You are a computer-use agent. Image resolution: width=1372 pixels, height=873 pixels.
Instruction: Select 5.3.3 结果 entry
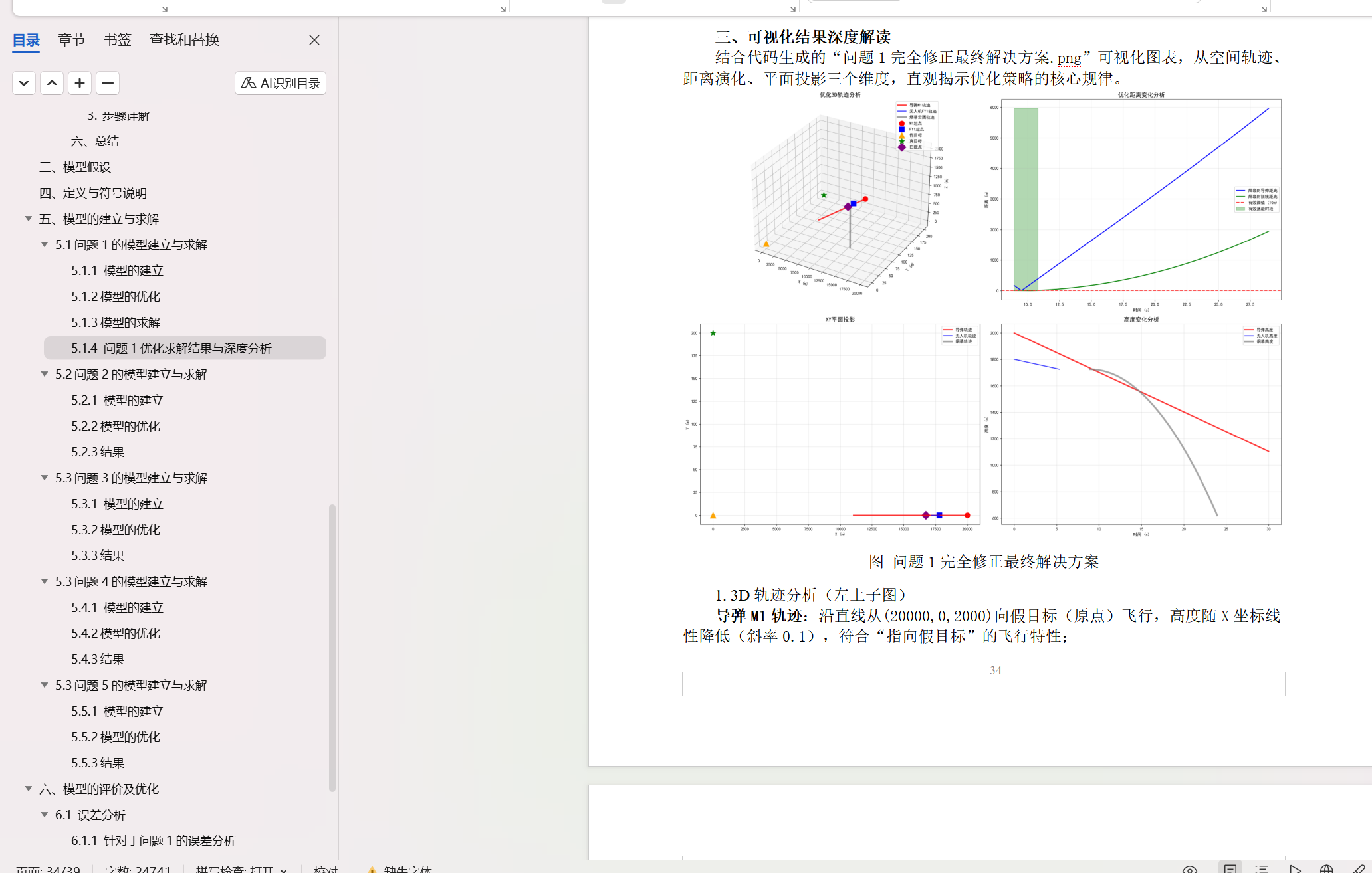coord(98,555)
